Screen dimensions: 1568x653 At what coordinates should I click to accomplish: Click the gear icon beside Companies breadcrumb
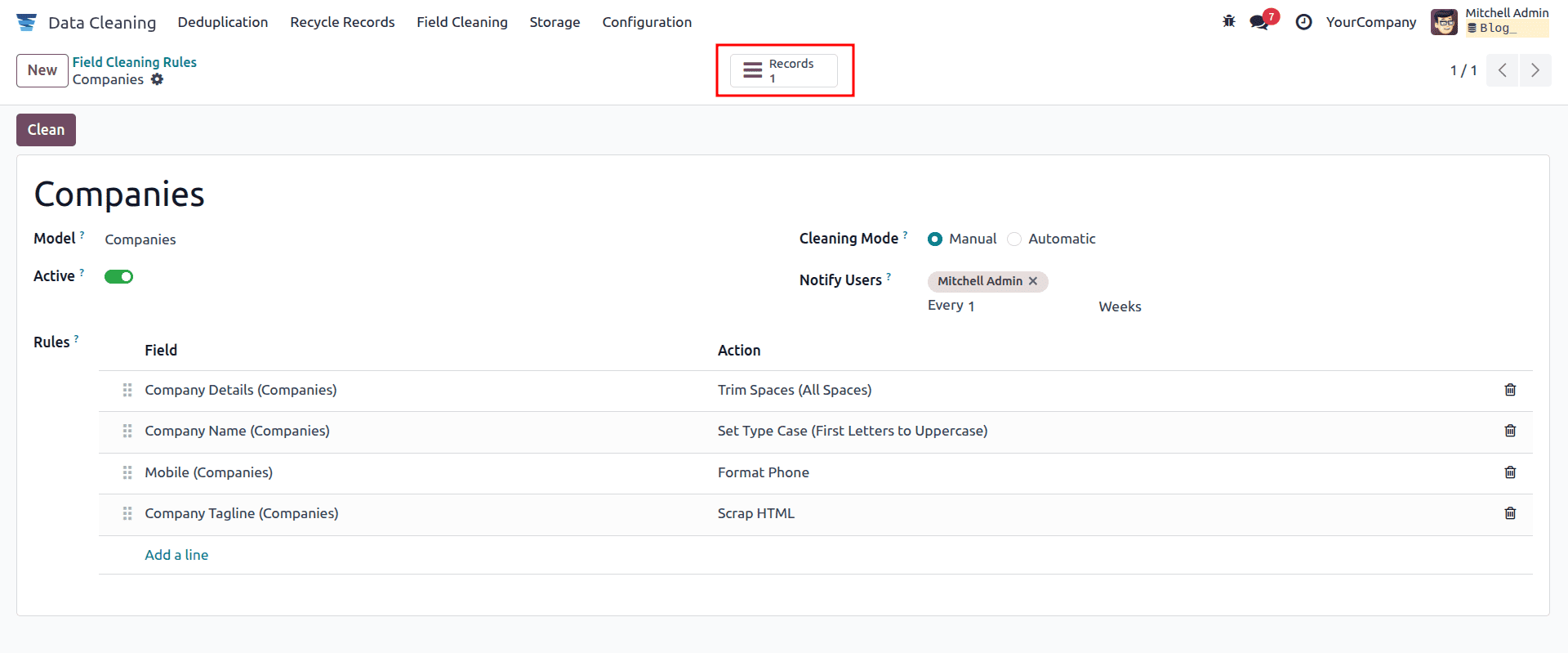(x=158, y=79)
